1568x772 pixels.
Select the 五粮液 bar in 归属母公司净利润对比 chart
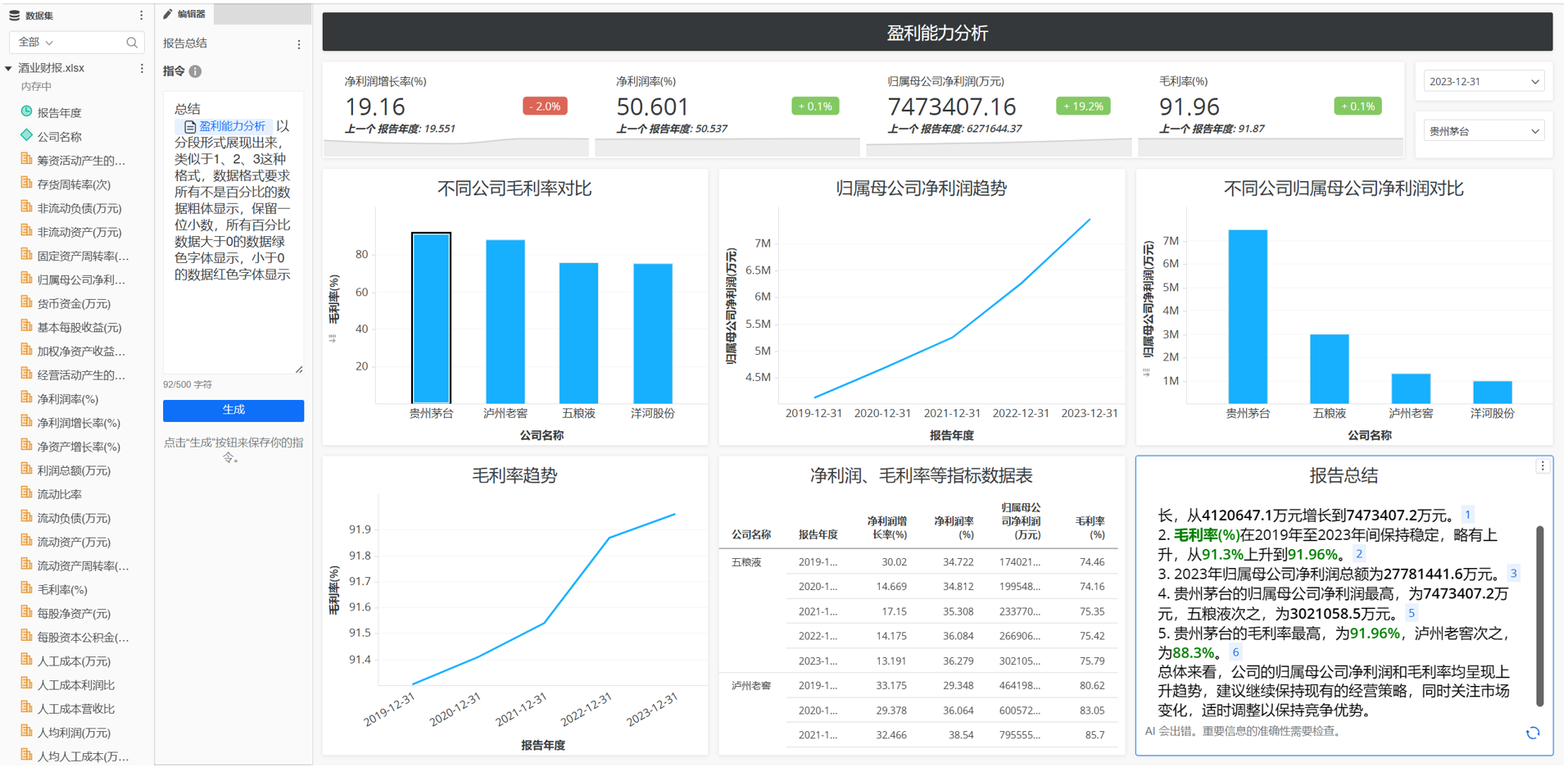(x=1329, y=369)
